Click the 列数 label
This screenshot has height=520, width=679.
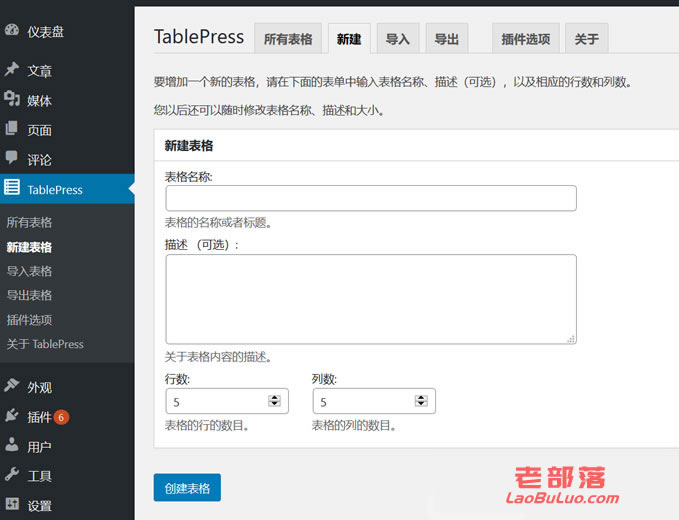pos(324,379)
